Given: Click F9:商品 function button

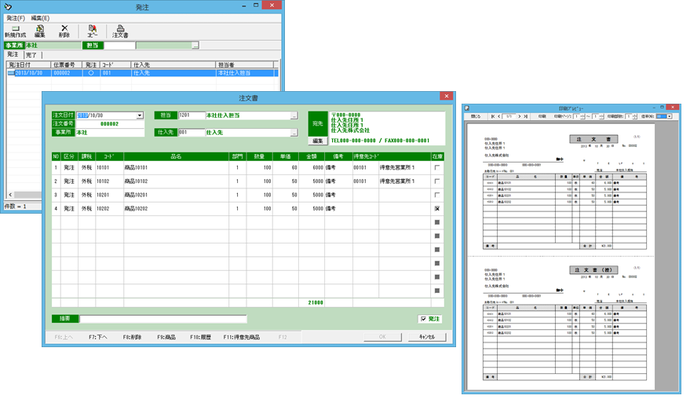Looking at the screenshot, I should 166,337.
